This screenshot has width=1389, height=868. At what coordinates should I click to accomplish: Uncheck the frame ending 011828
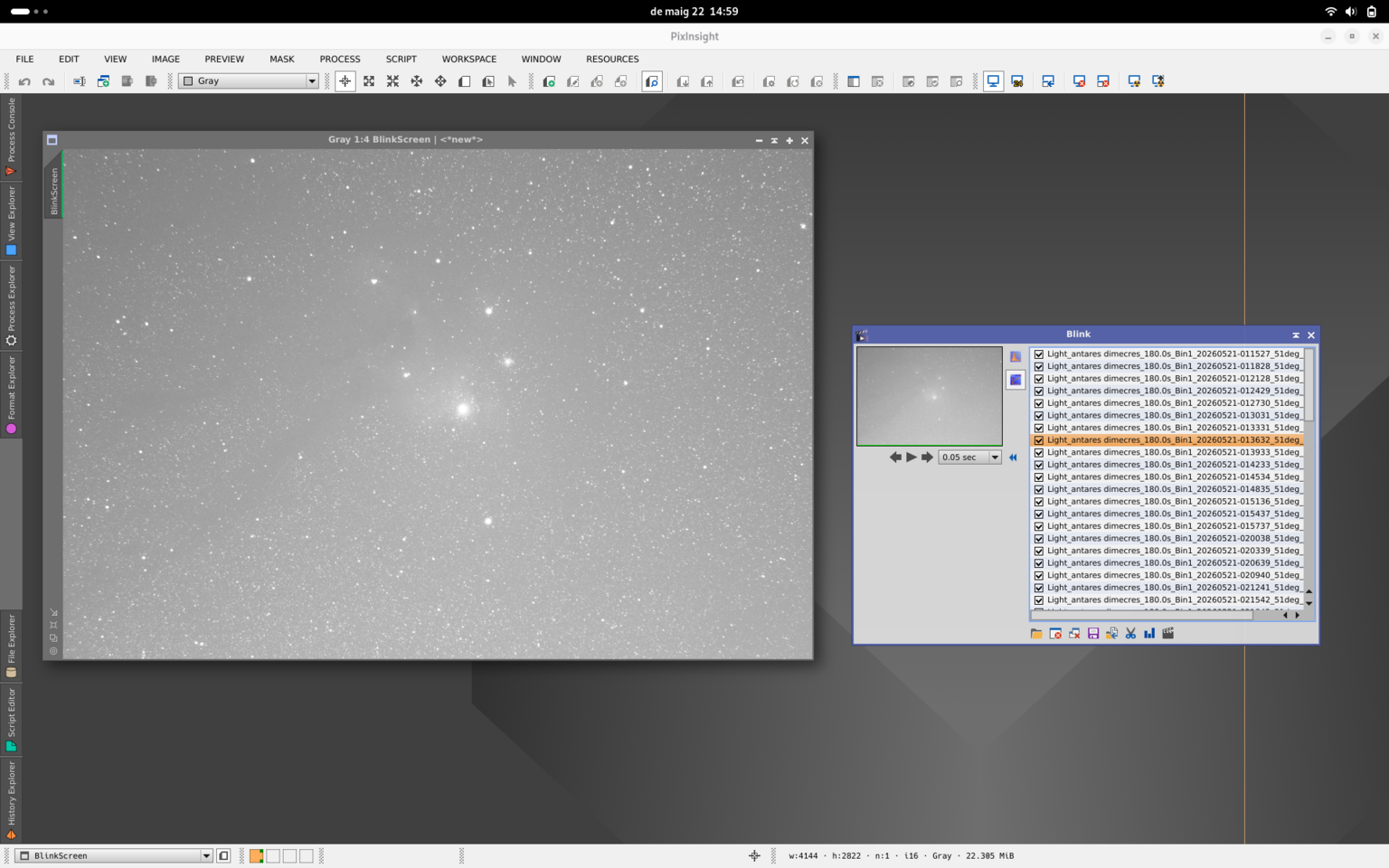pos(1039,366)
